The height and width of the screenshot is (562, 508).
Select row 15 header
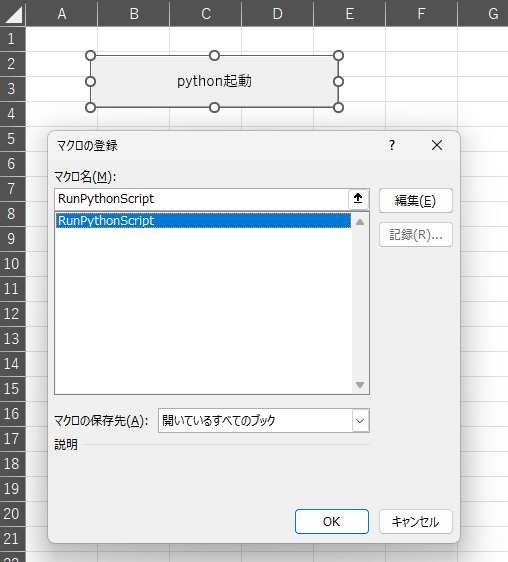[x=13, y=389]
